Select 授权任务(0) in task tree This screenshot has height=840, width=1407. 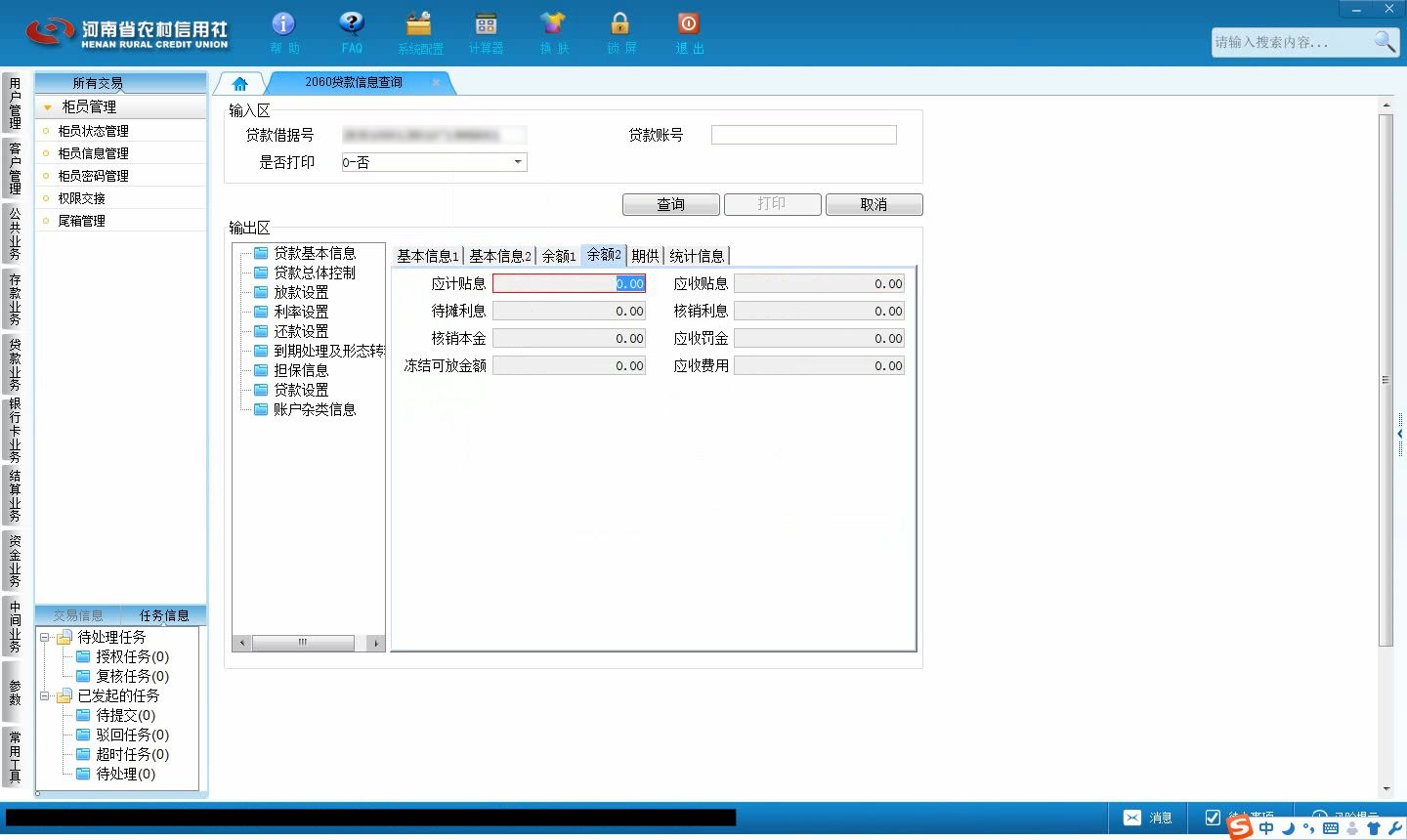pos(132,656)
